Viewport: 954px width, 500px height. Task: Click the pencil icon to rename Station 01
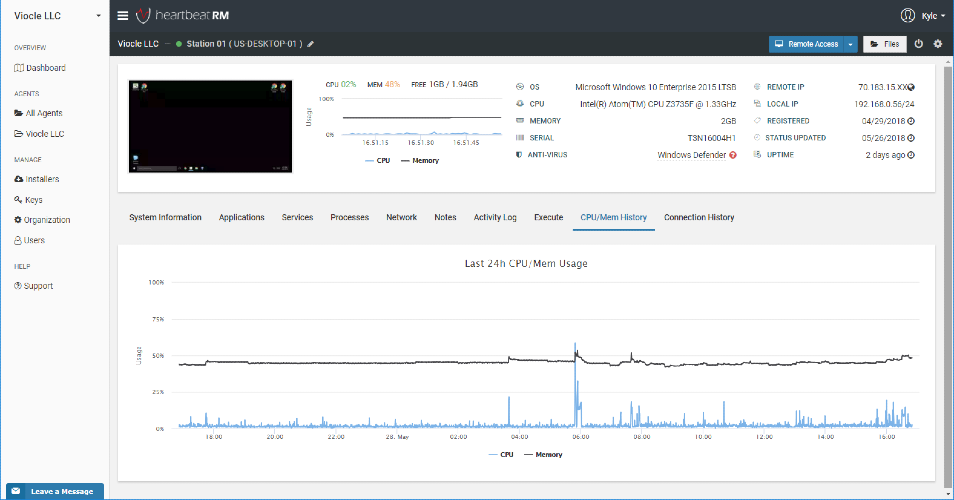click(311, 44)
